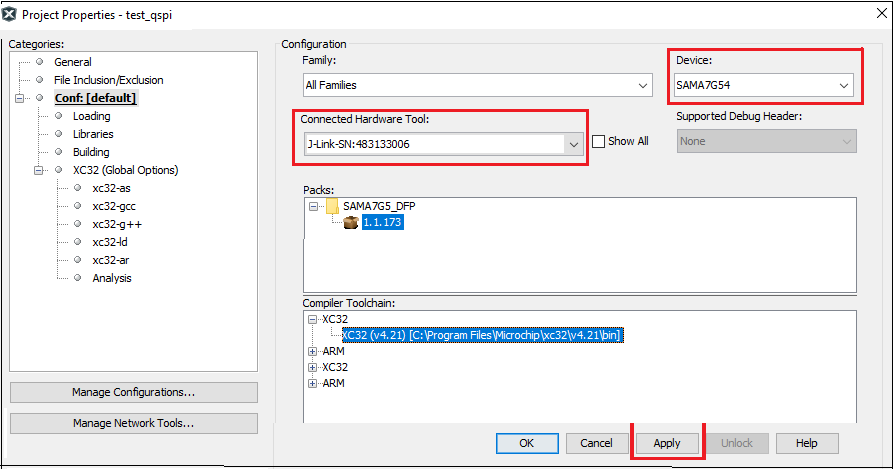Select the General category

tap(72, 62)
